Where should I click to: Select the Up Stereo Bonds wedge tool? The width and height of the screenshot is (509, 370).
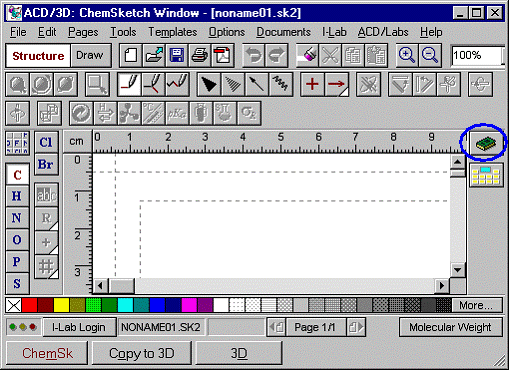pyautogui.click(x=209, y=84)
